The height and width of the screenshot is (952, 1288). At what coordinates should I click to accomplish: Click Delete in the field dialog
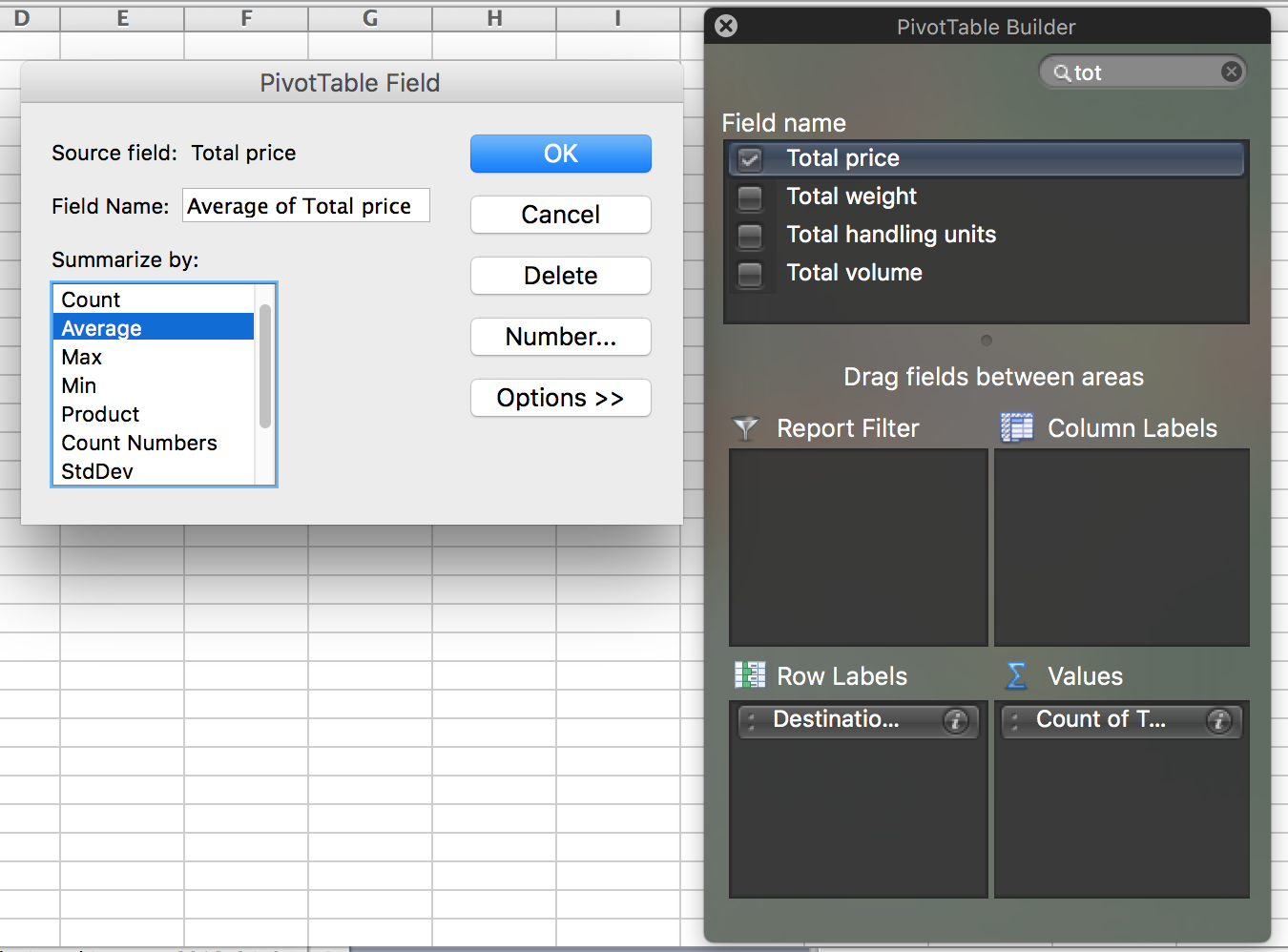coord(561,276)
